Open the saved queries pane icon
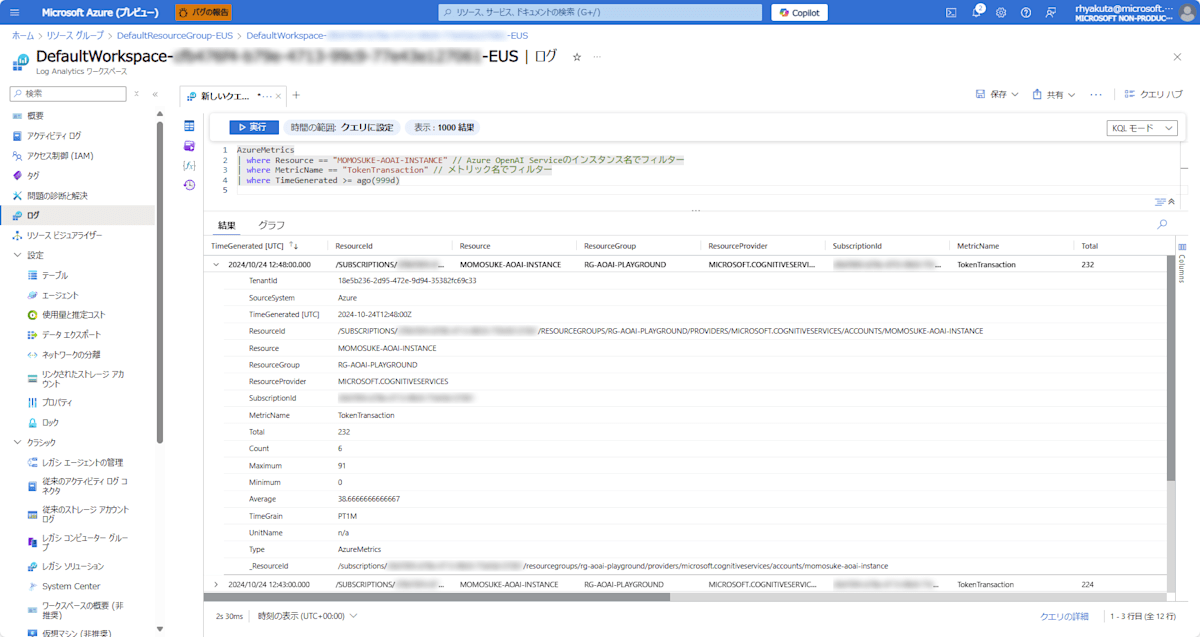Image resolution: width=1200 pixels, height=637 pixels. click(189, 145)
